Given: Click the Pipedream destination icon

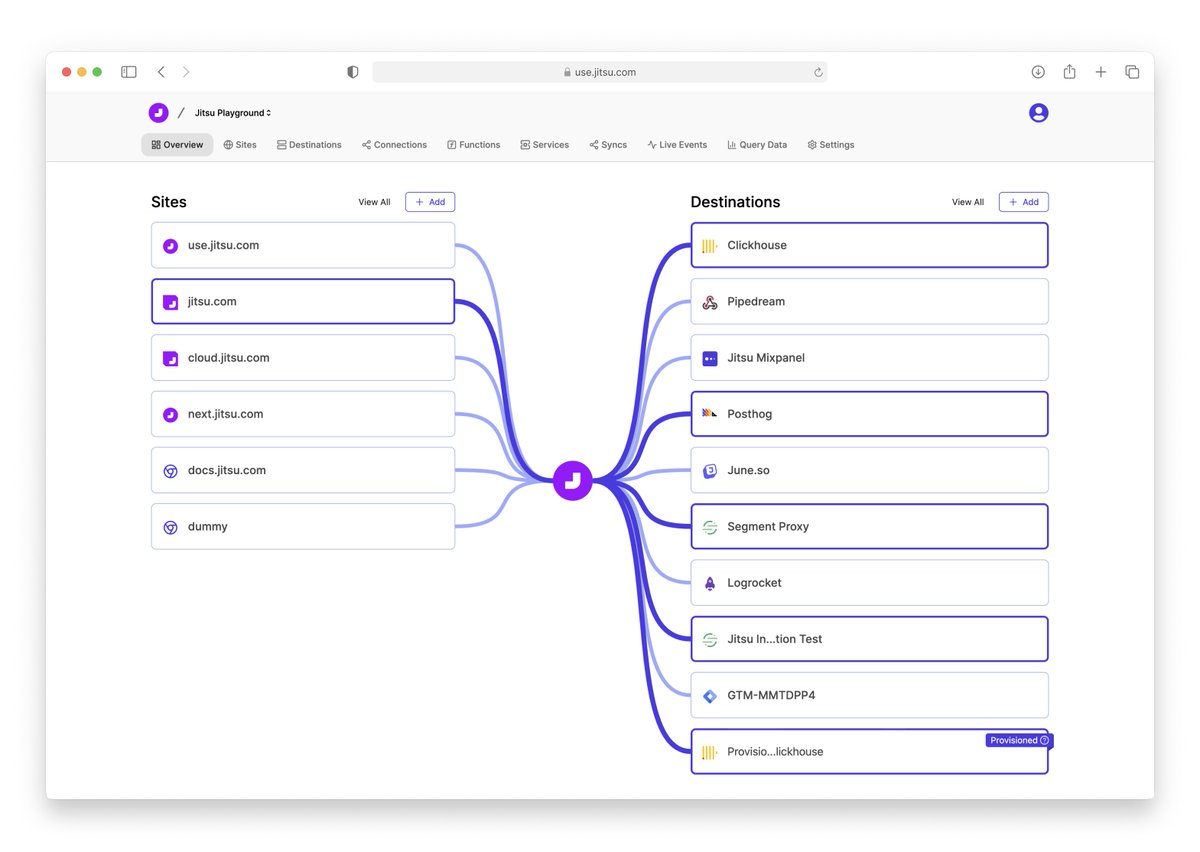Looking at the screenshot, I should (709, 302).
